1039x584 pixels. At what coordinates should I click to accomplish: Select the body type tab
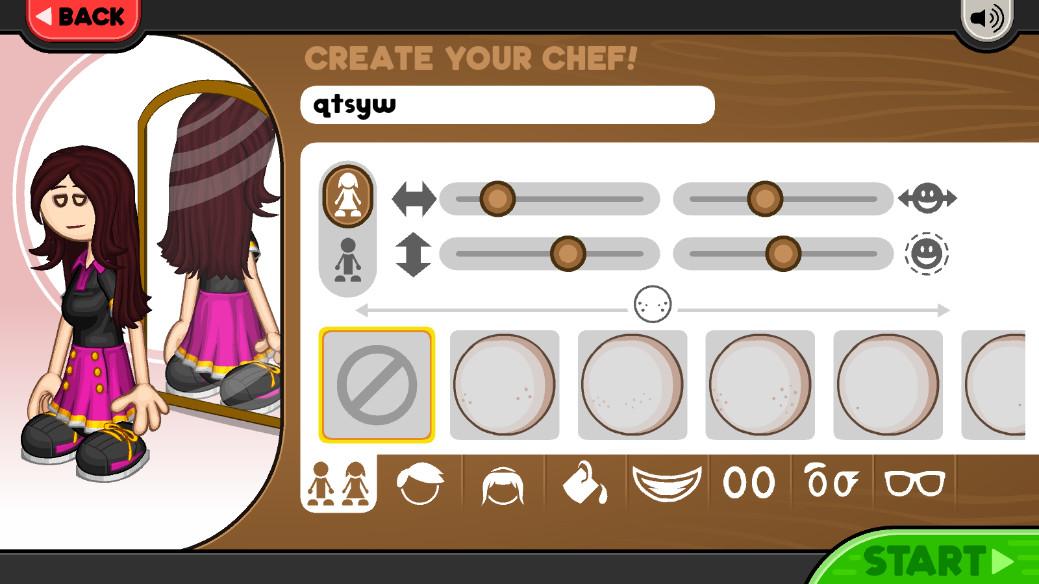tap(339, 483)
